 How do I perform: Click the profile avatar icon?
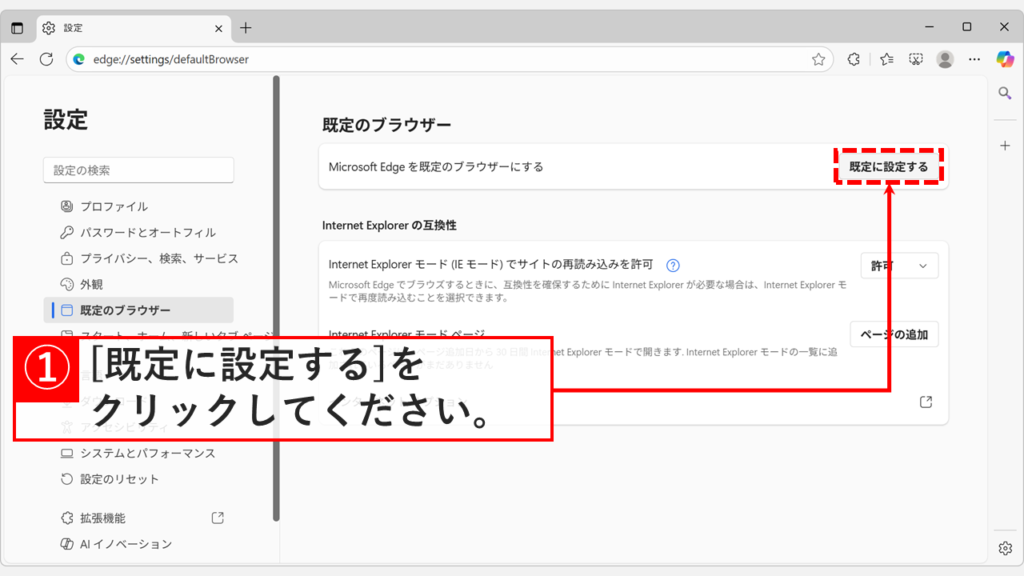(945, 59)
